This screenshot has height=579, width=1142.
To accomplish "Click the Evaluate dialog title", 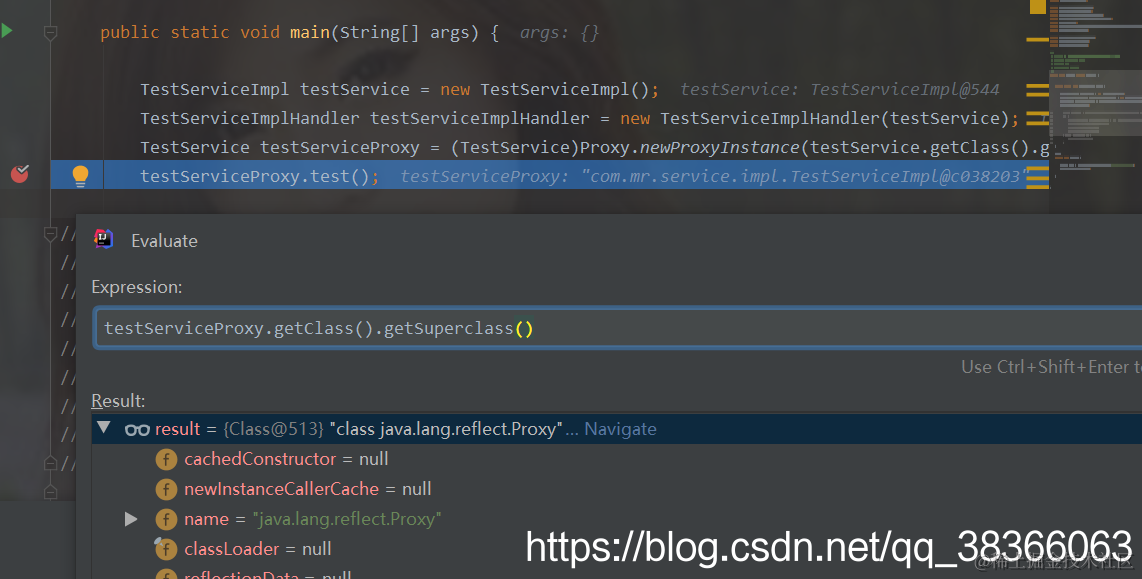I will [x=164, y=241].
